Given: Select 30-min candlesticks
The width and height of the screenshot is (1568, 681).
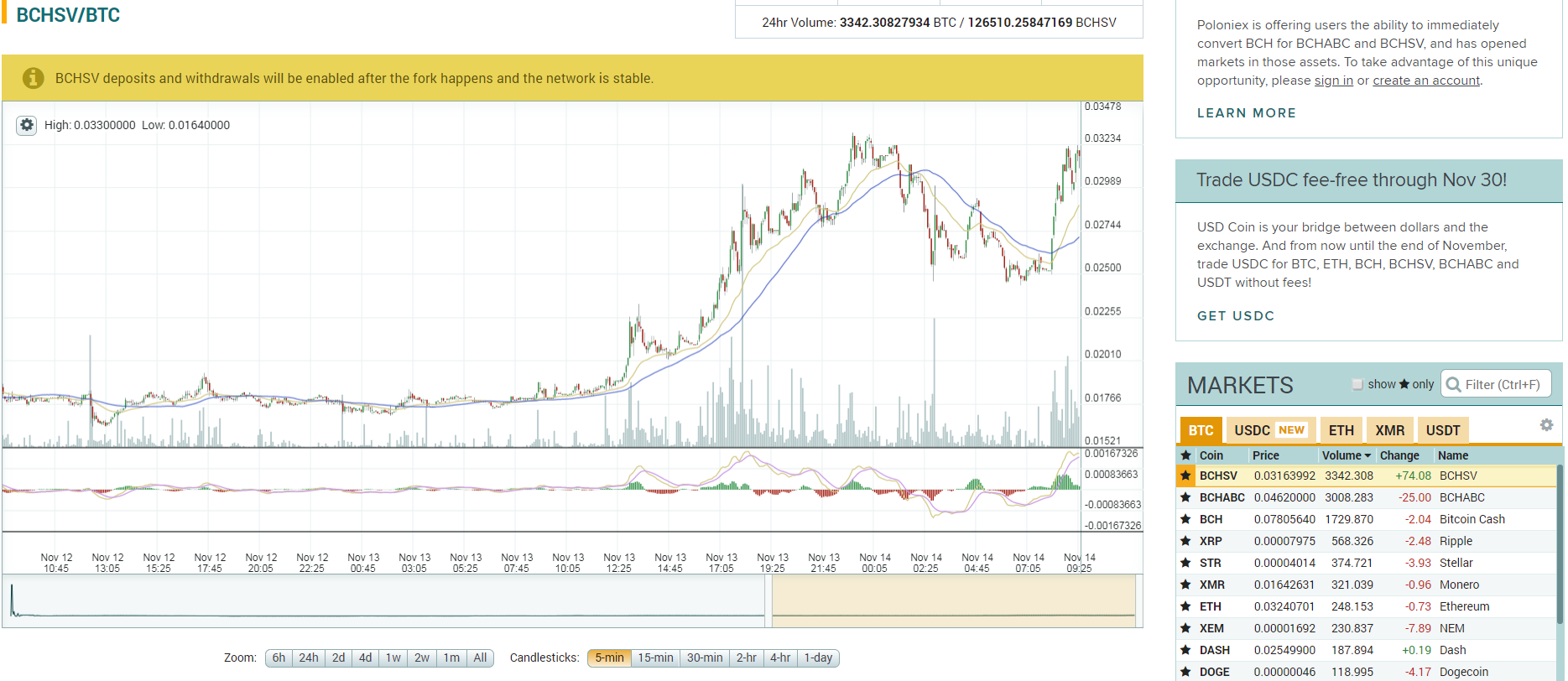Looking at the screenshot, I should [x=705, y=658].
